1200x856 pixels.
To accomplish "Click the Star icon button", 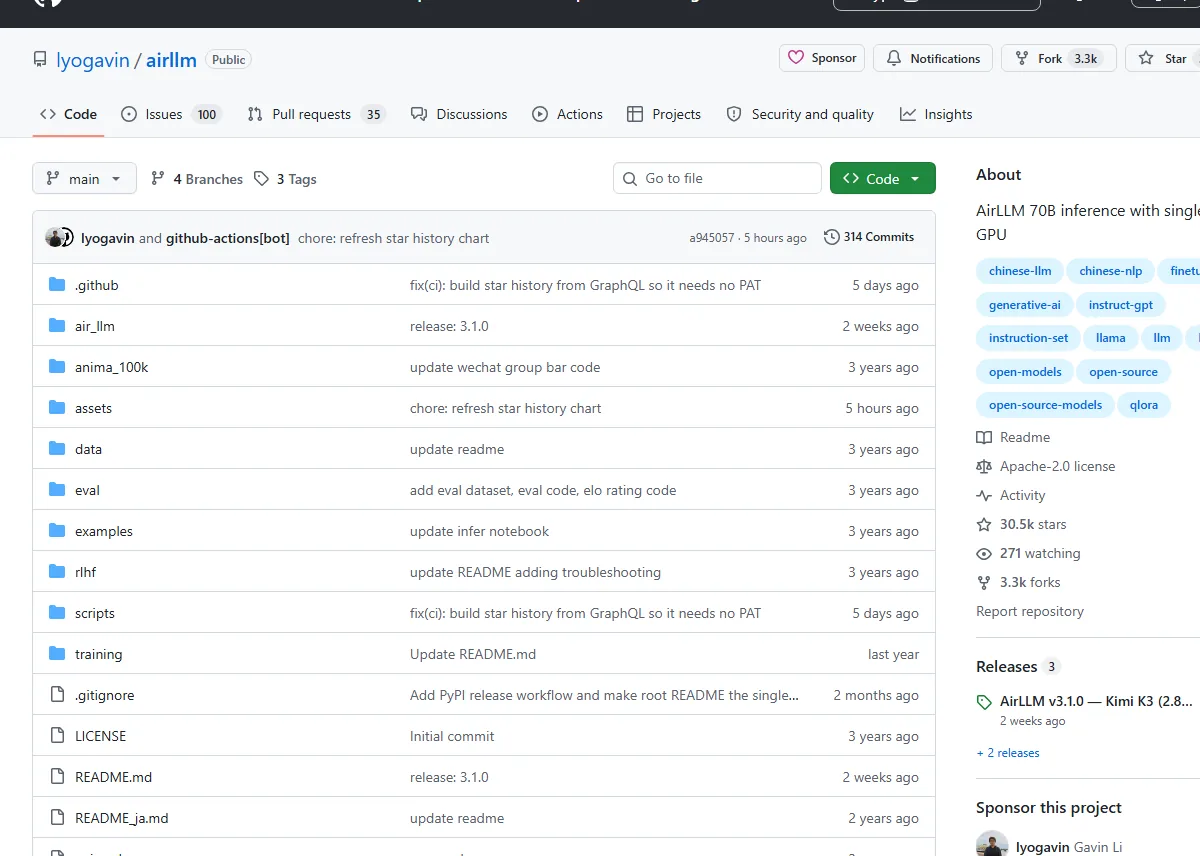I will (1146, 58).
